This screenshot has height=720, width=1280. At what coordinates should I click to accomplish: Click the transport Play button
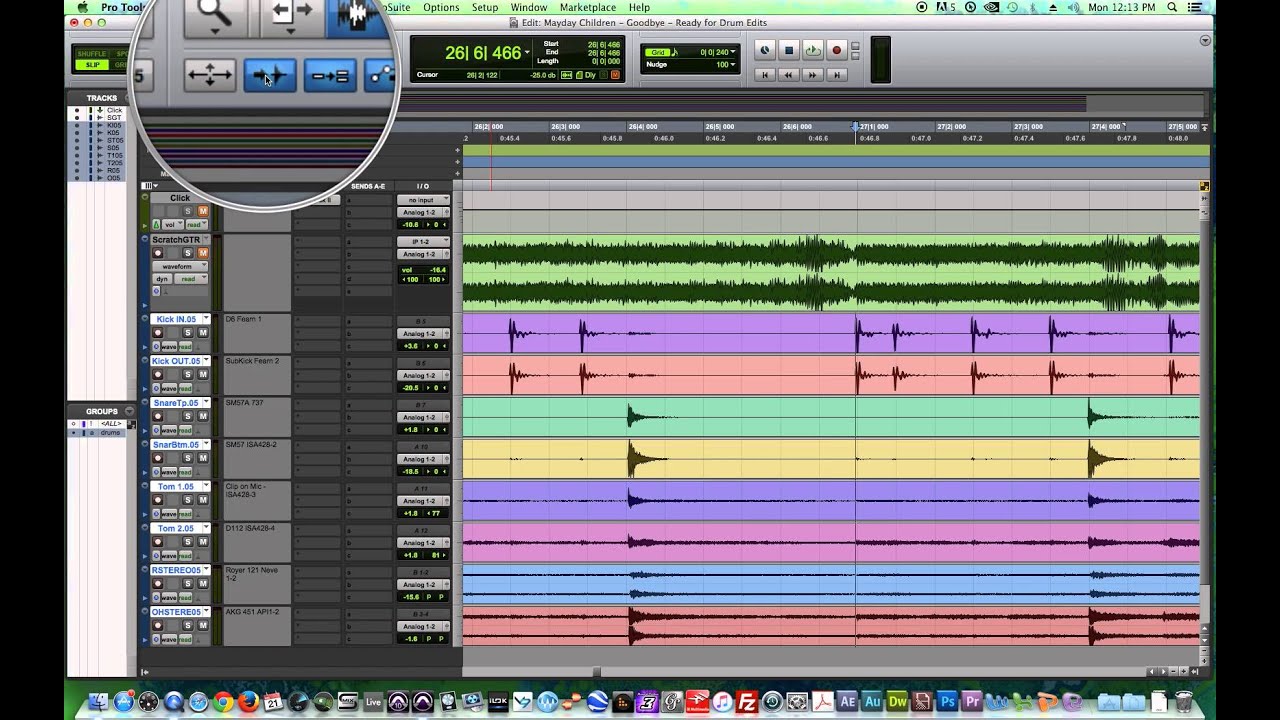click(812, 50)
